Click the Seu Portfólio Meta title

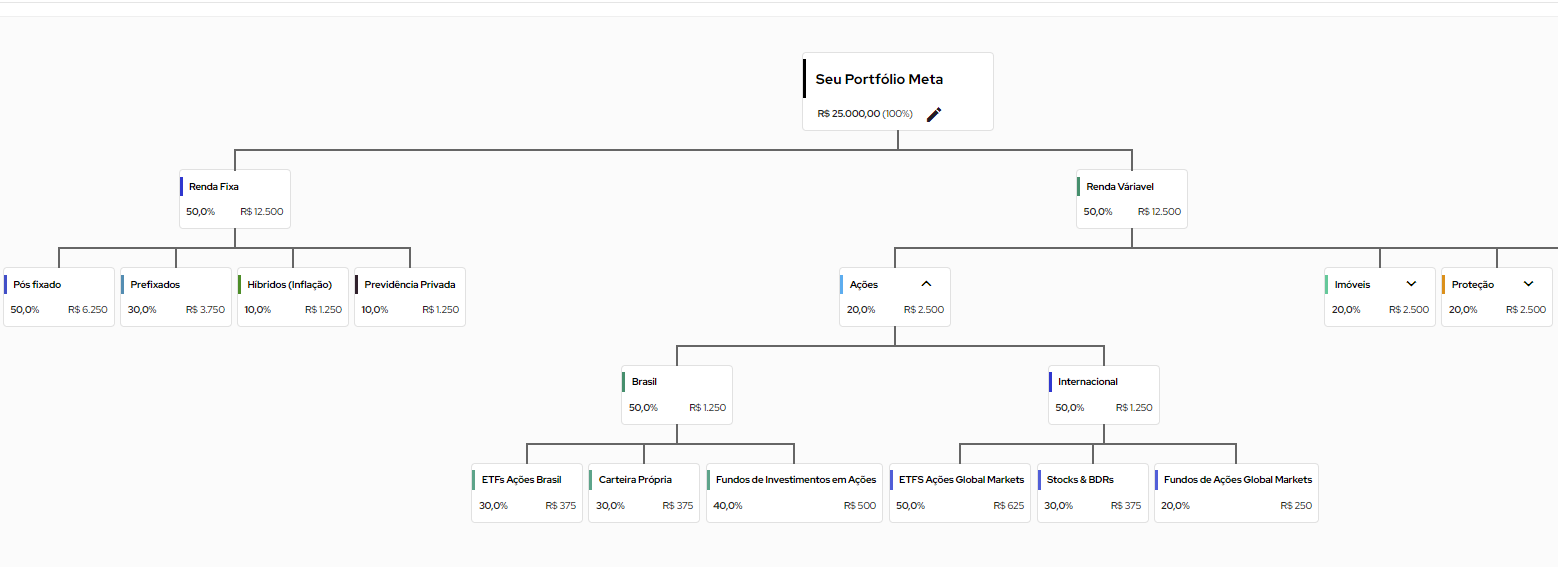[x=879, y=79]
